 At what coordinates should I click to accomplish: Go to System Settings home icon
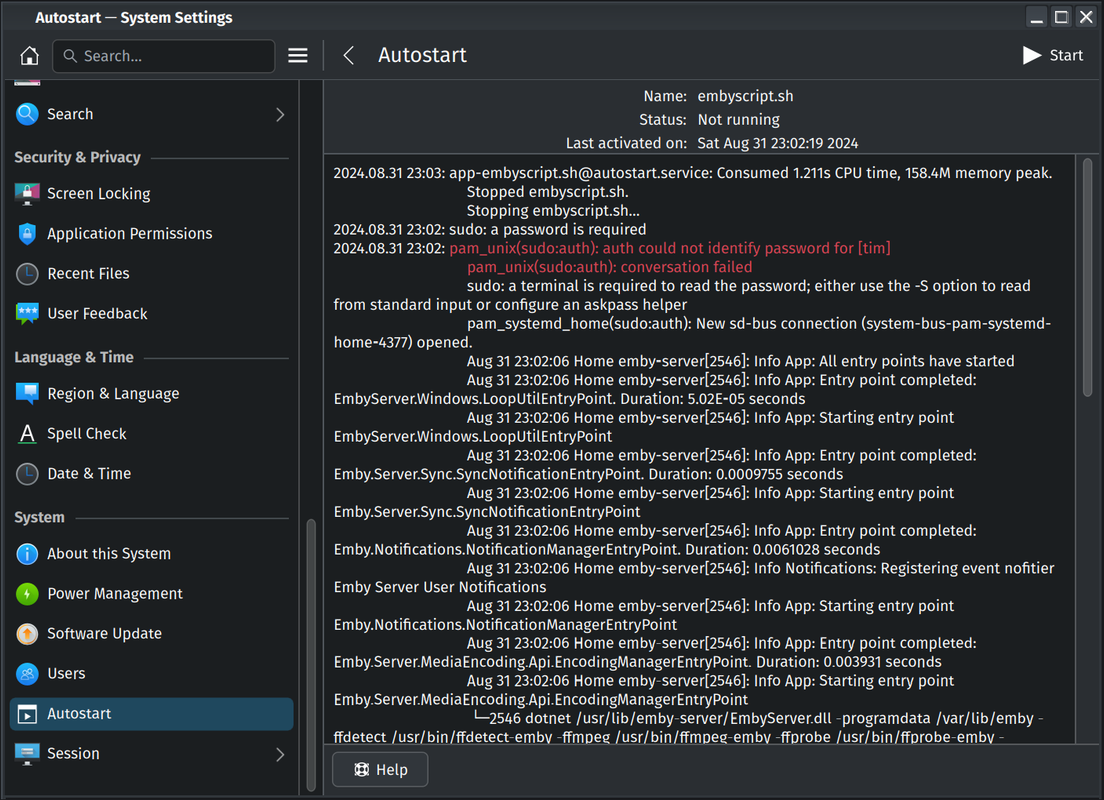pyautogui.click(x=30, y=56)
